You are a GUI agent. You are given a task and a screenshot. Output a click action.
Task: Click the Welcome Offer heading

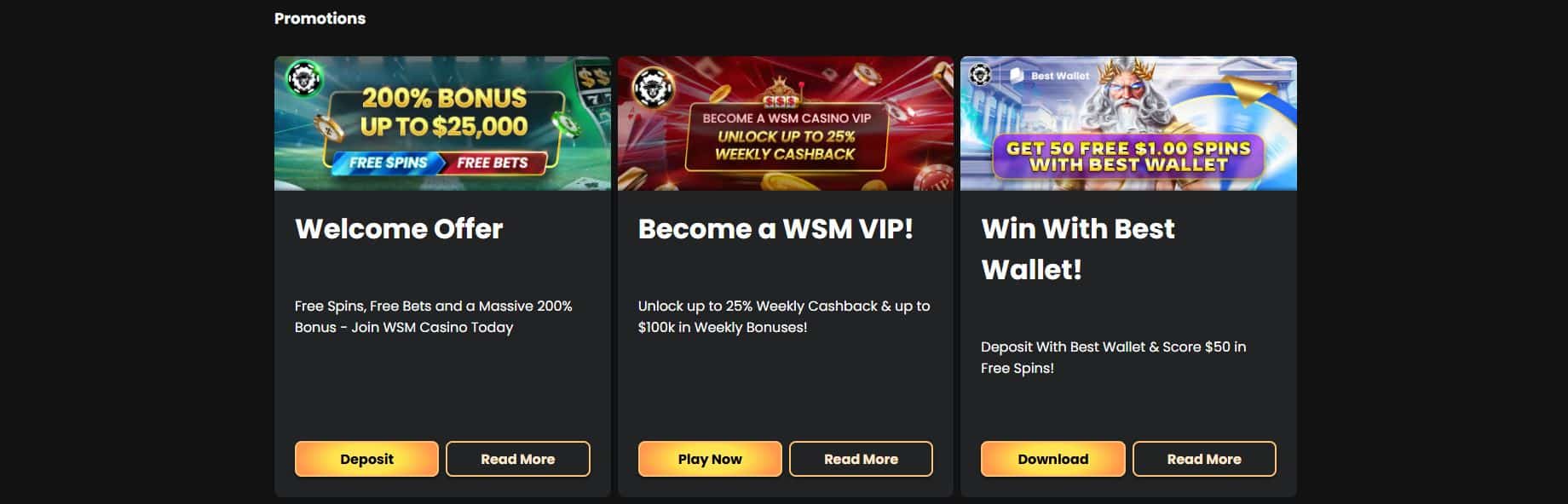[399, 228]
